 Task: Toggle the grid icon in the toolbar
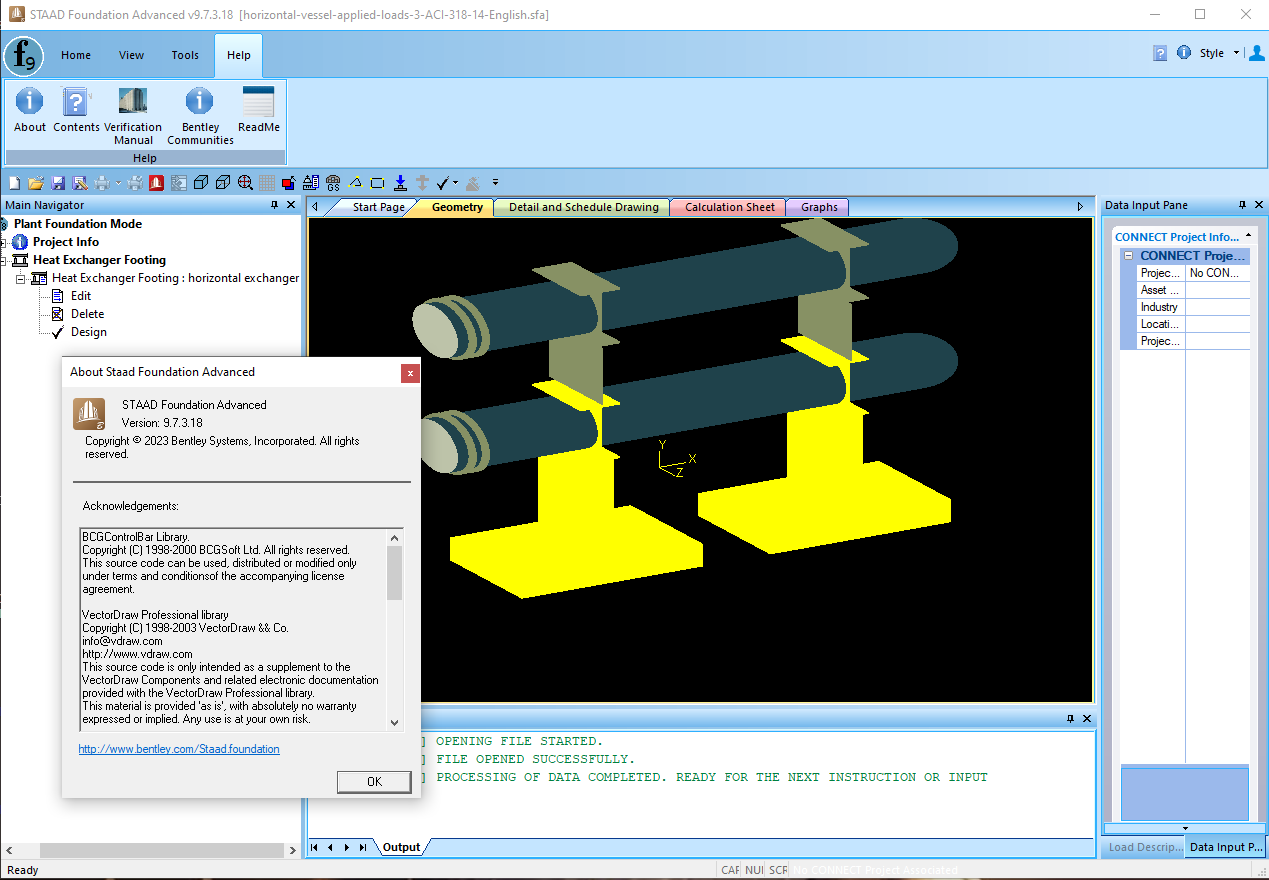(267, 183)
